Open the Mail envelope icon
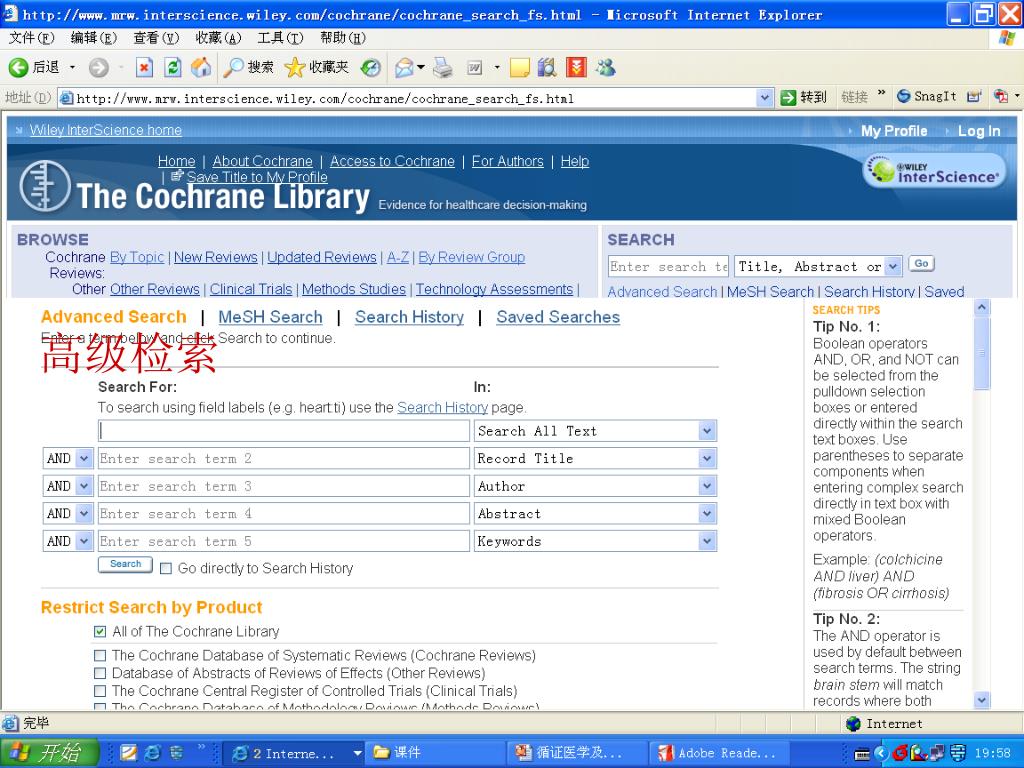This screenshot has height=768, width=1024. (404, 67)
